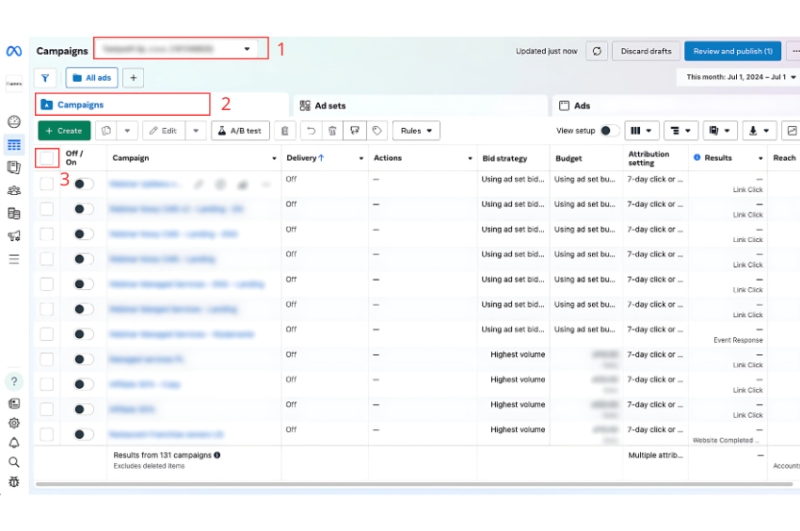800x531 pixels.
Task: Open the Columns dropdown
Action: (x=641, y=131)
